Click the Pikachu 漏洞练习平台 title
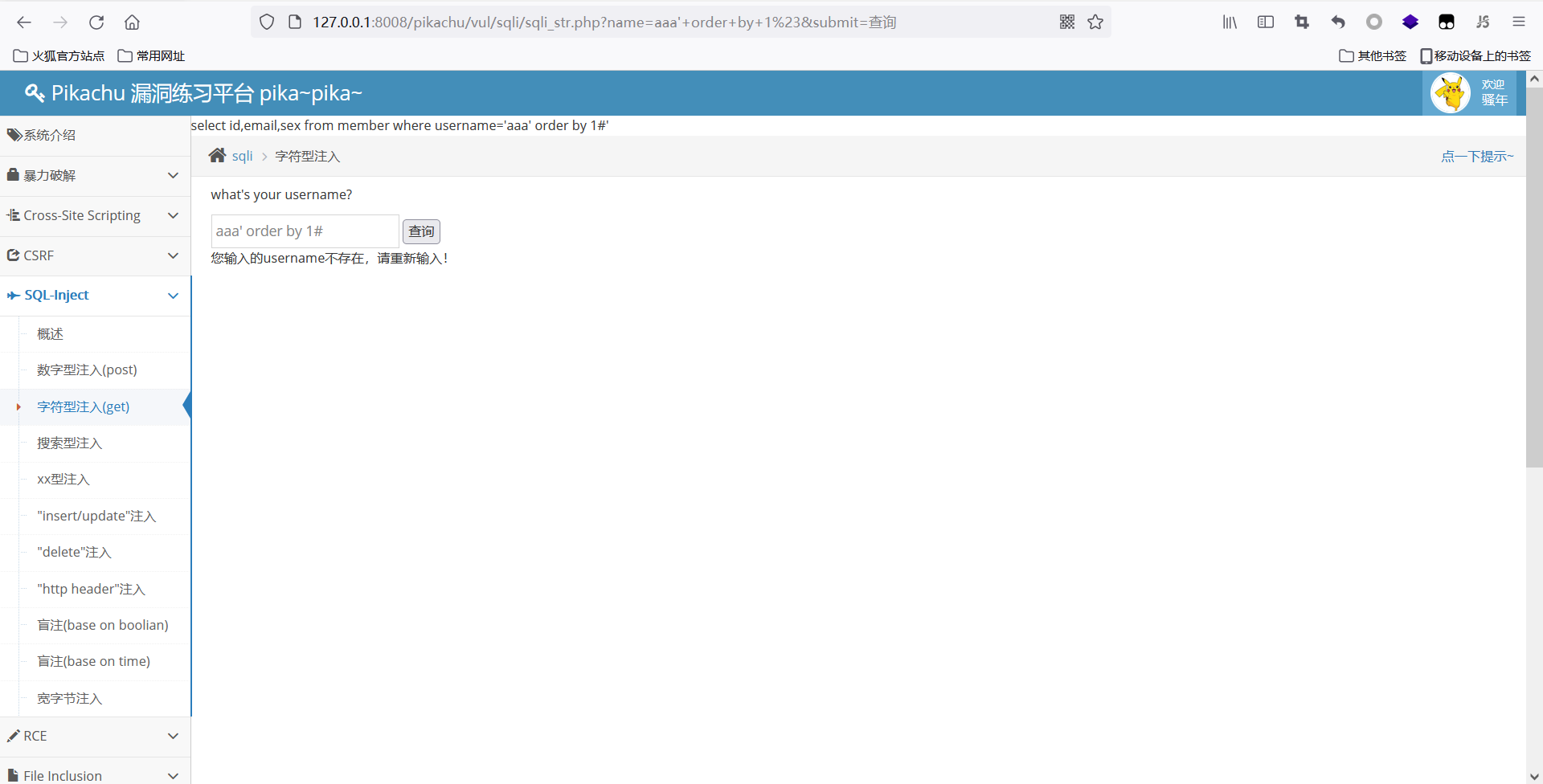 click(207, 93)
